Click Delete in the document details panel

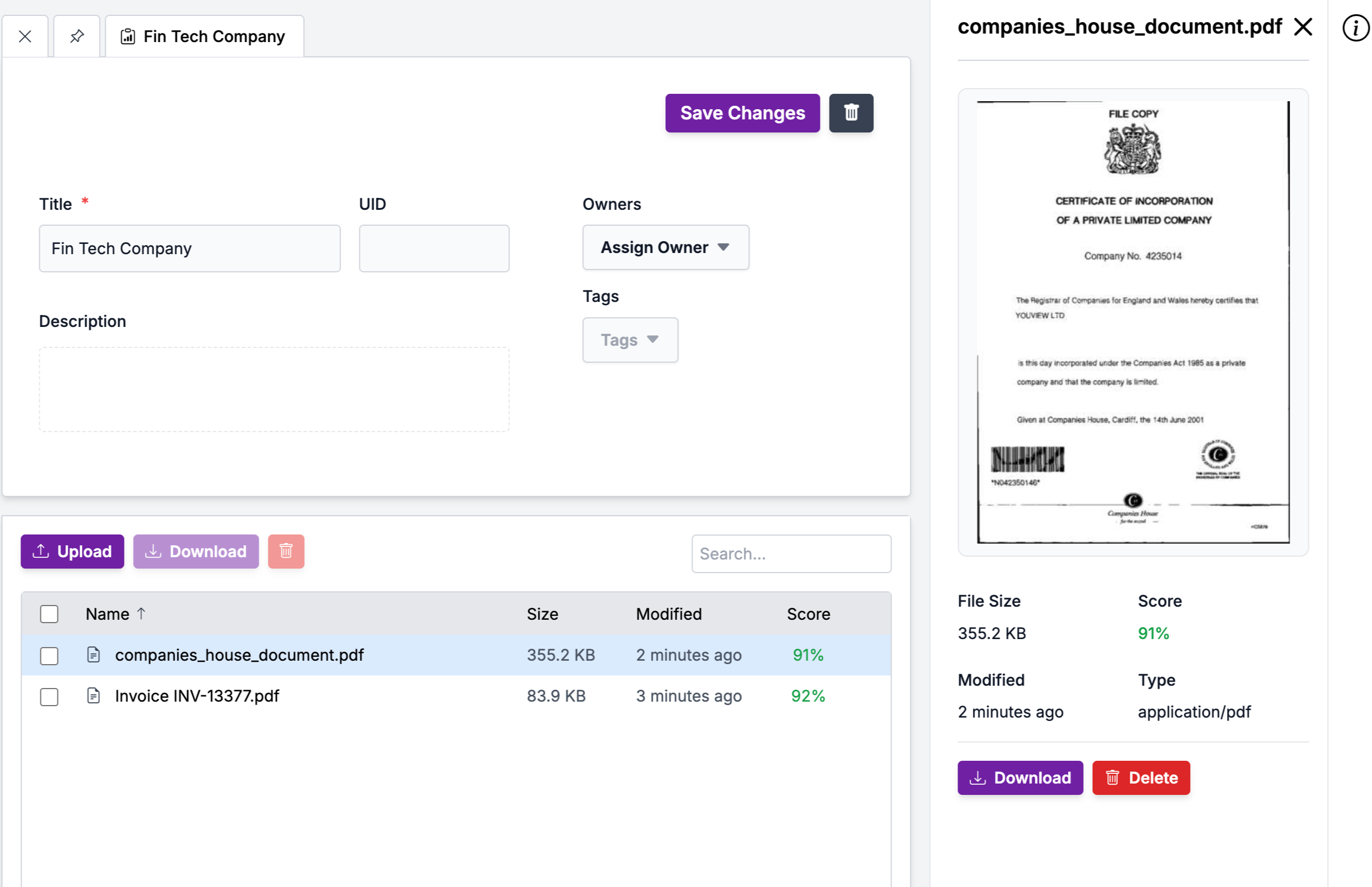point(1141,778)
